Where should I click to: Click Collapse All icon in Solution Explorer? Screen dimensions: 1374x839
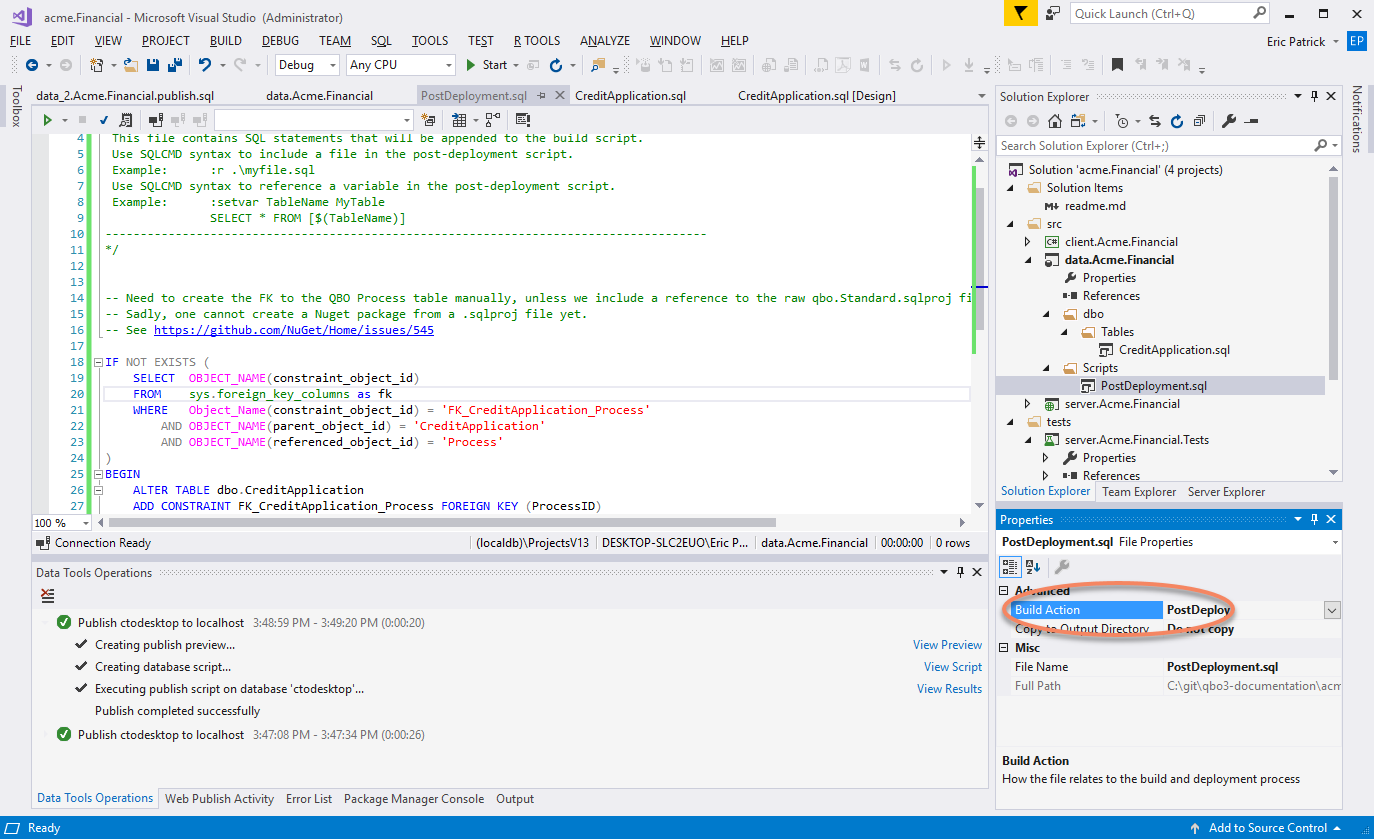coord(1199,121)
